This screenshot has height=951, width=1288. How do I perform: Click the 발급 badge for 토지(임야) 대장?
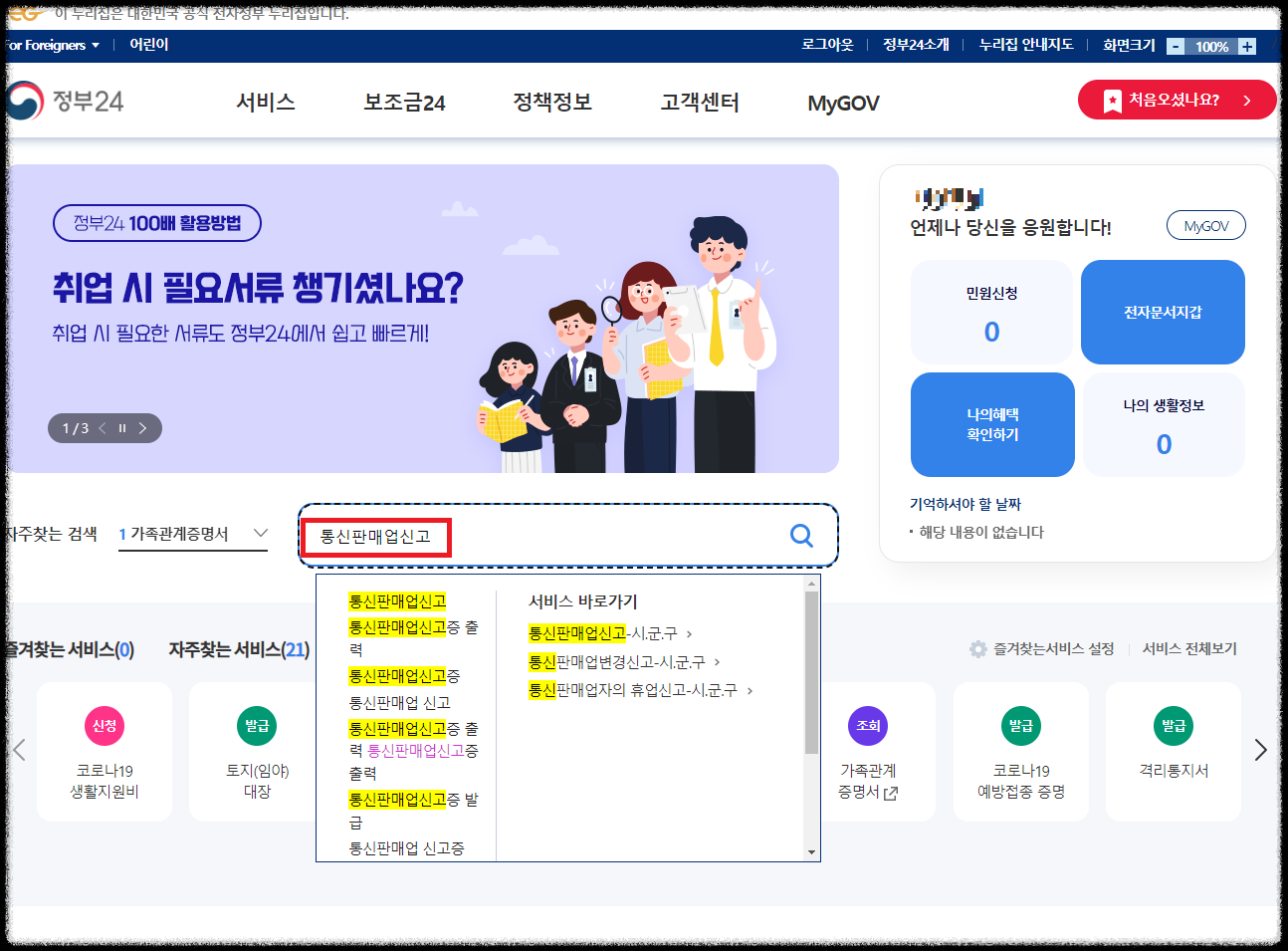coord(257,726)
